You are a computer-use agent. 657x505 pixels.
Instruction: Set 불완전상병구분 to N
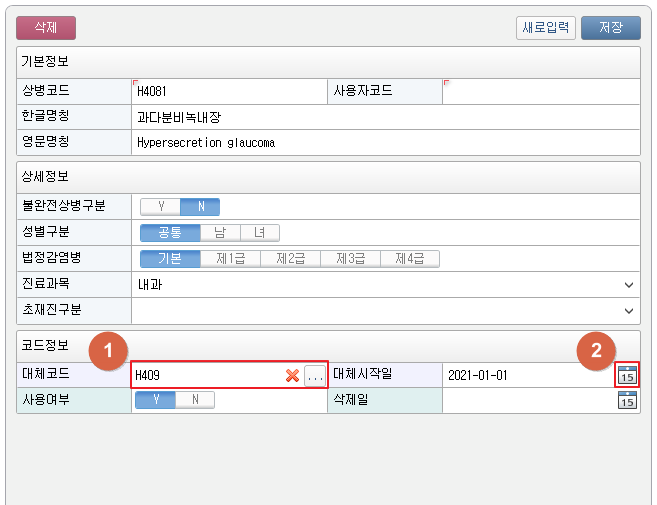[200, 207]
